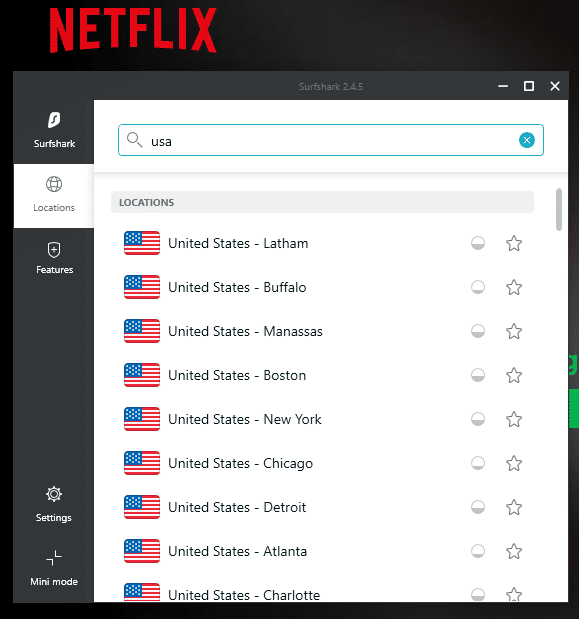Toggle favorite star for Boston
The width and height of the screenshot is (579, 619).
pyautogui.click(x=514, y=375)
